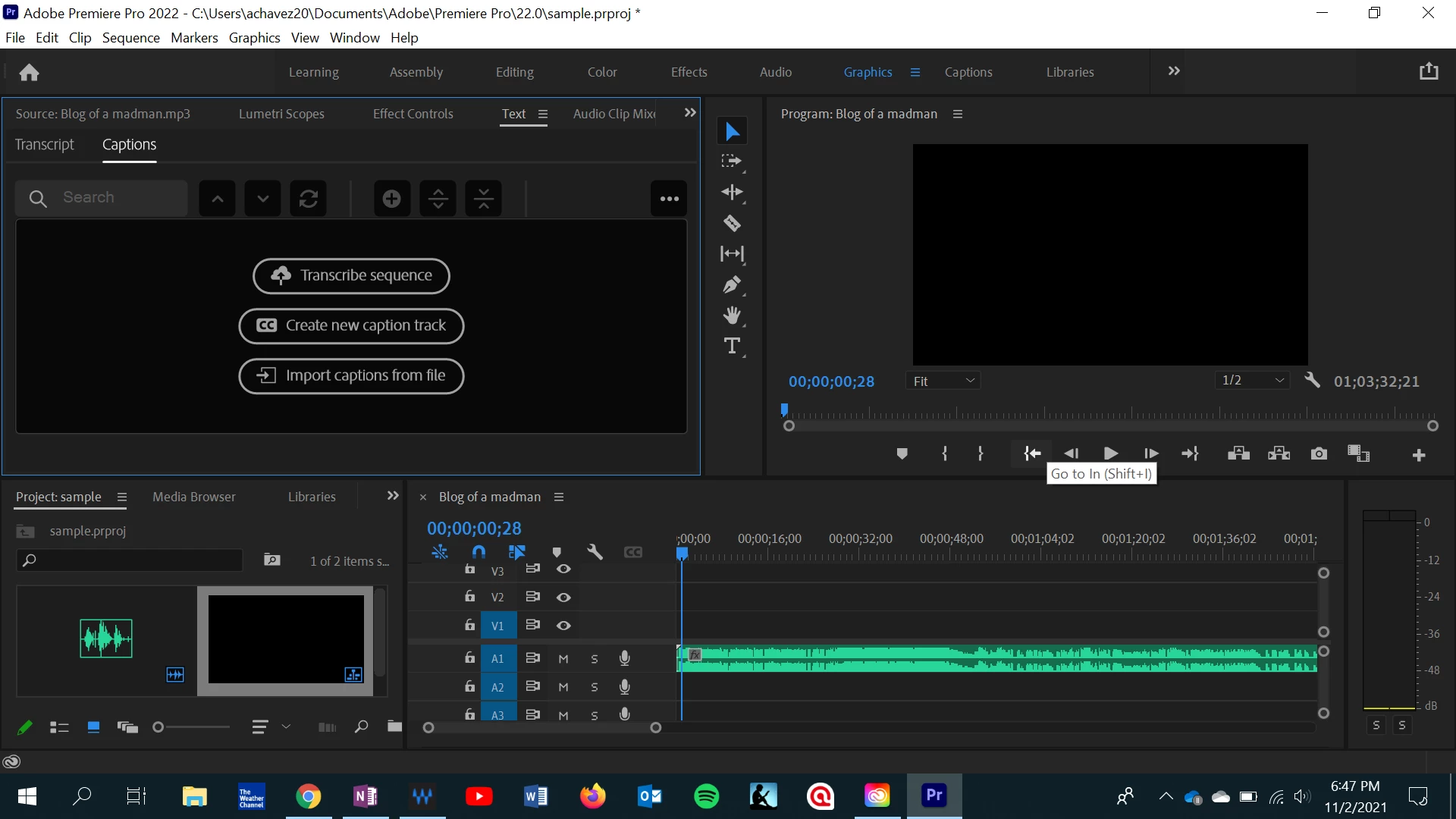This screenshot has width=1456, height=819.
Task: Open the Fit zoom level dropdown
Action: tap(943, 381)
